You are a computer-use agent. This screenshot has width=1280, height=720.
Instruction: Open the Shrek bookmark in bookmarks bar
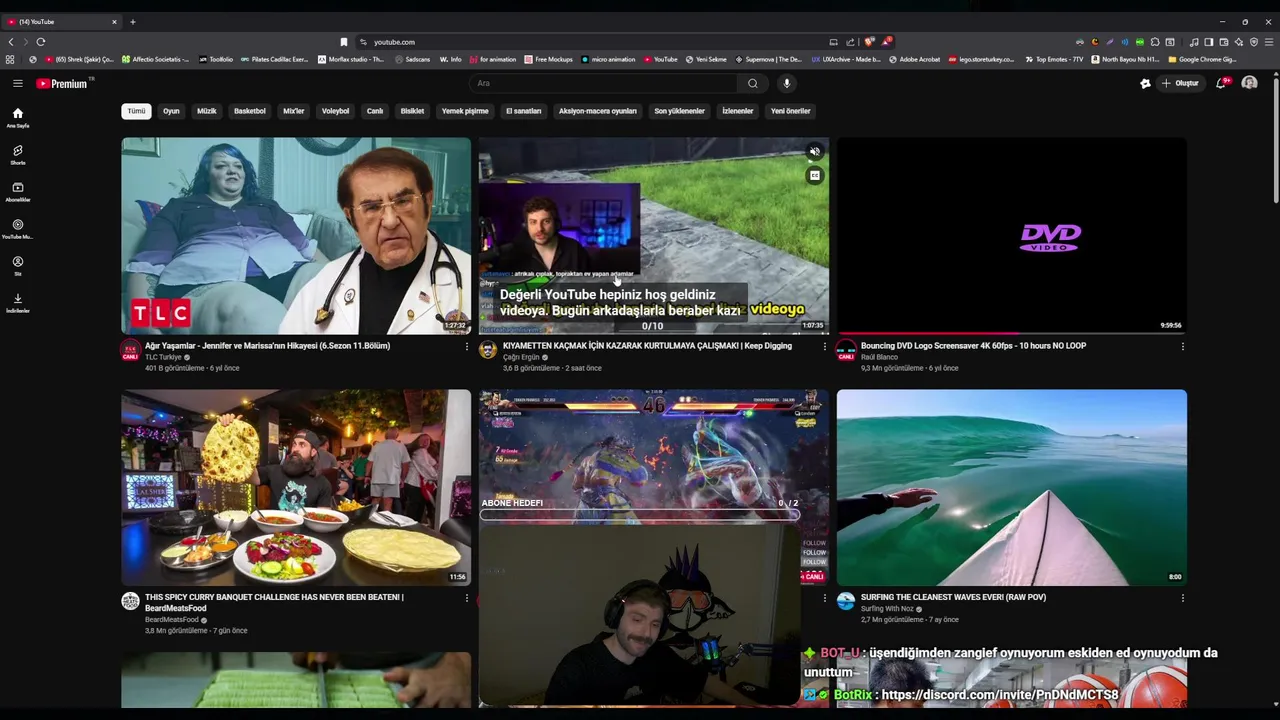79,59
